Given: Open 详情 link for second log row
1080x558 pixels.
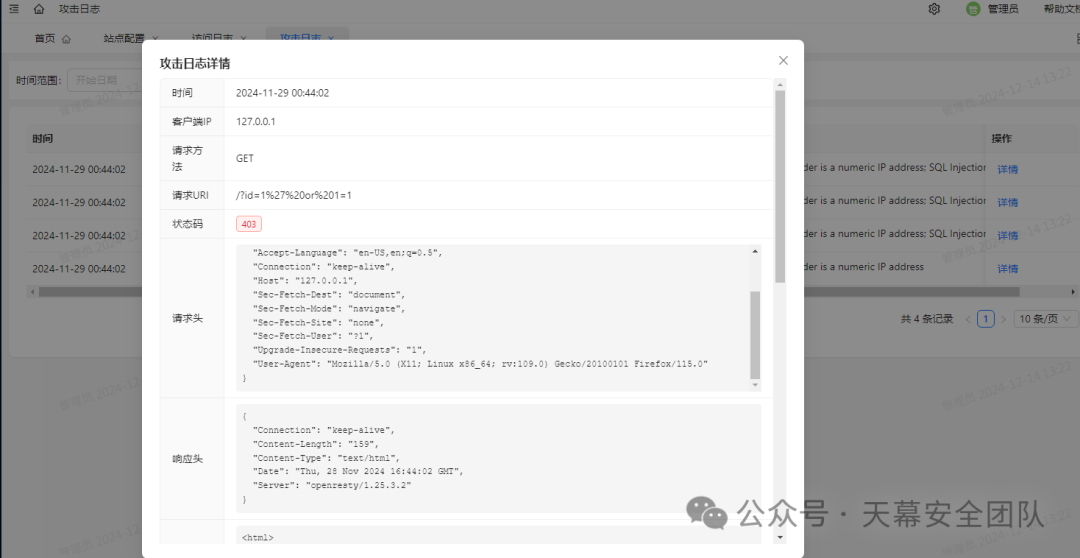Looking at the screenshot, I should pyautogui.click(x=1008, y=202).
